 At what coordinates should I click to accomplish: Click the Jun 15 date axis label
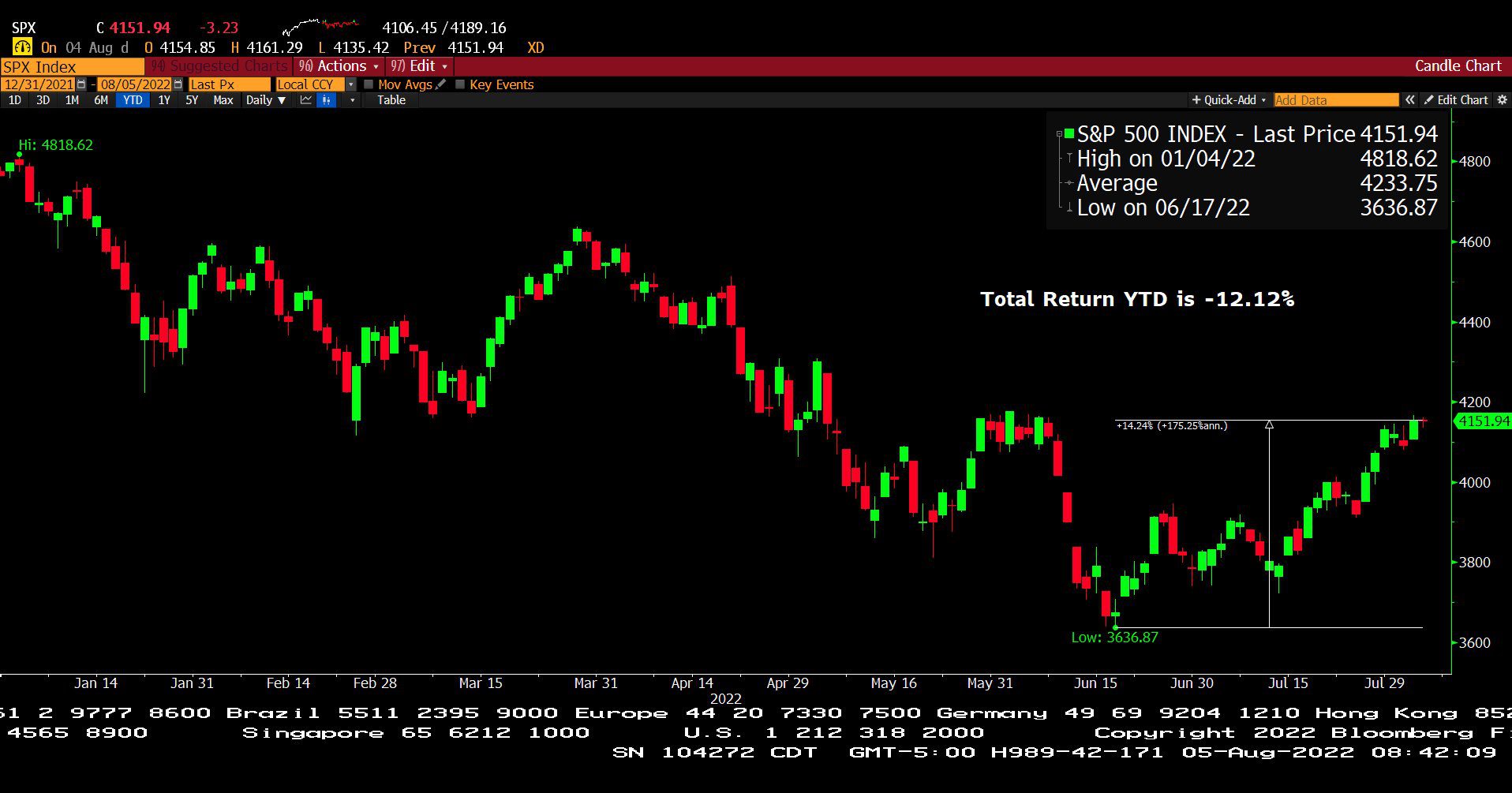[x=1095, y=683]
